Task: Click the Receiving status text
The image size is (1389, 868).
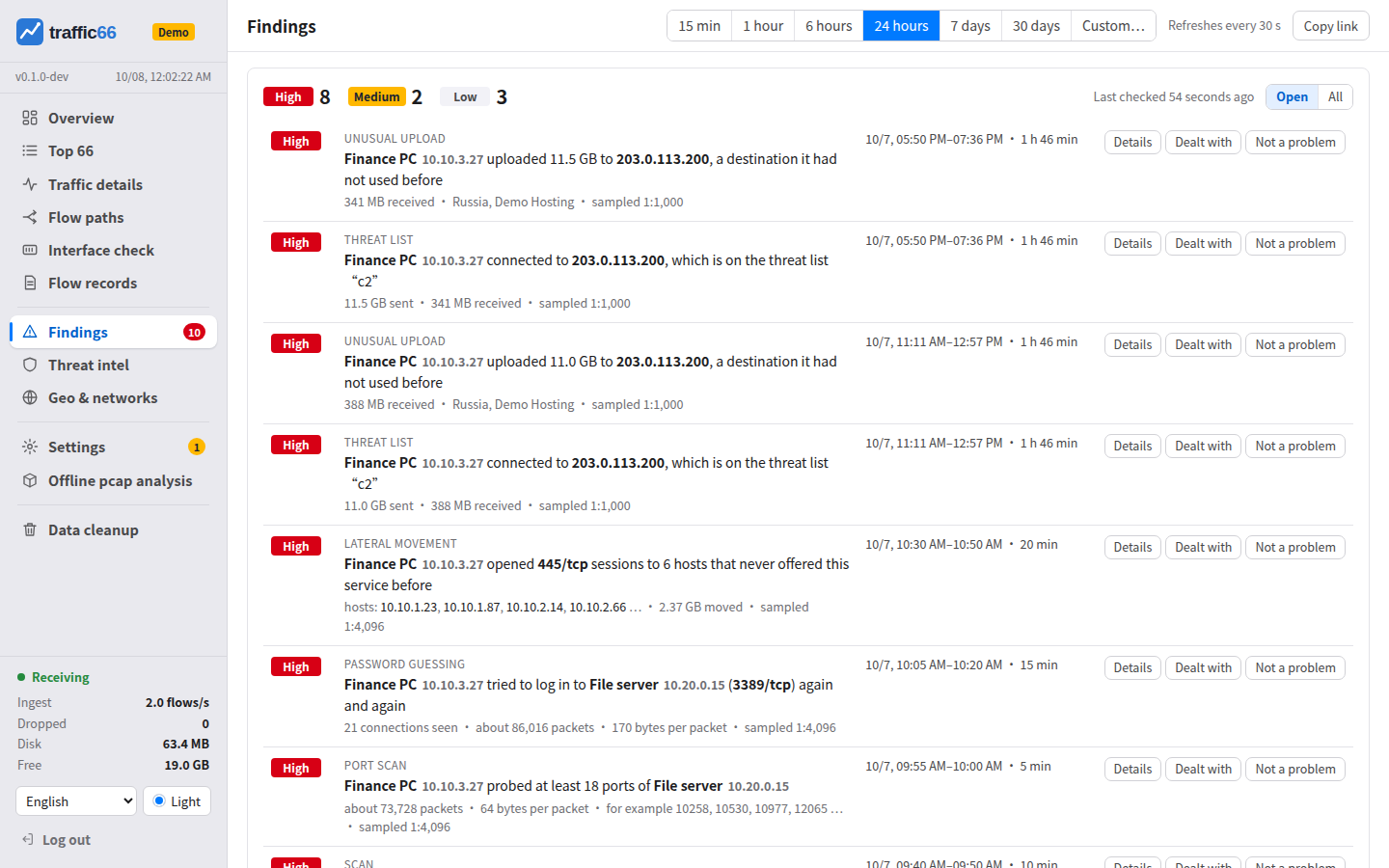Action: pyautogui.click(x=60, y=677)
